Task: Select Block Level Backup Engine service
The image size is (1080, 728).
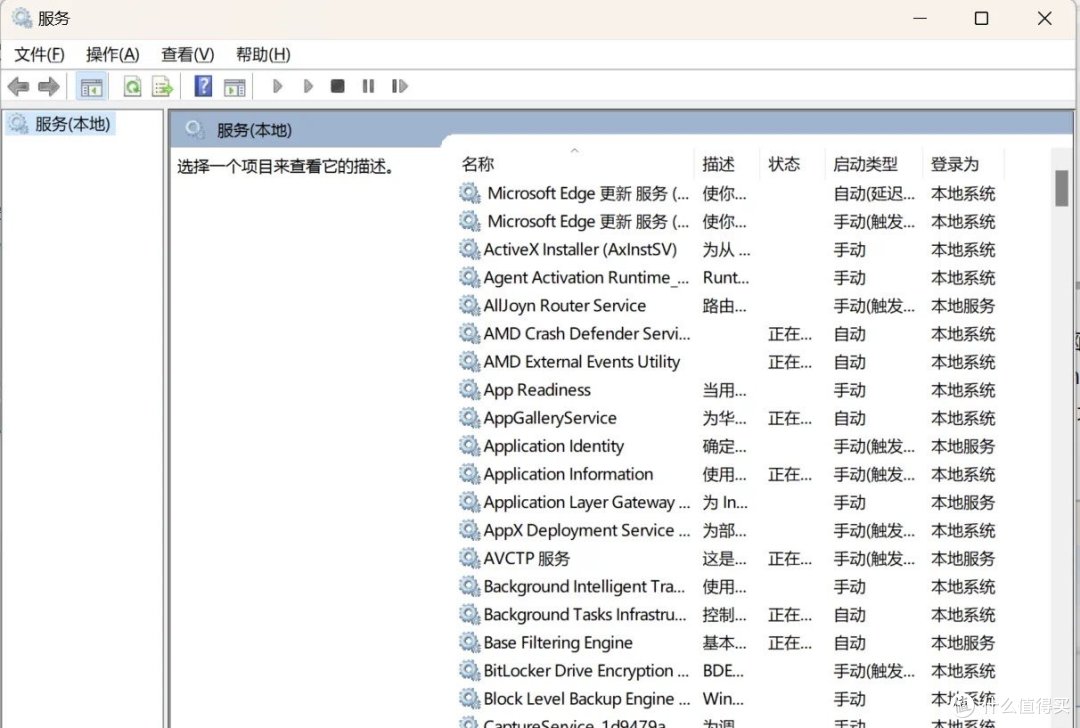Action: point(727,699)
